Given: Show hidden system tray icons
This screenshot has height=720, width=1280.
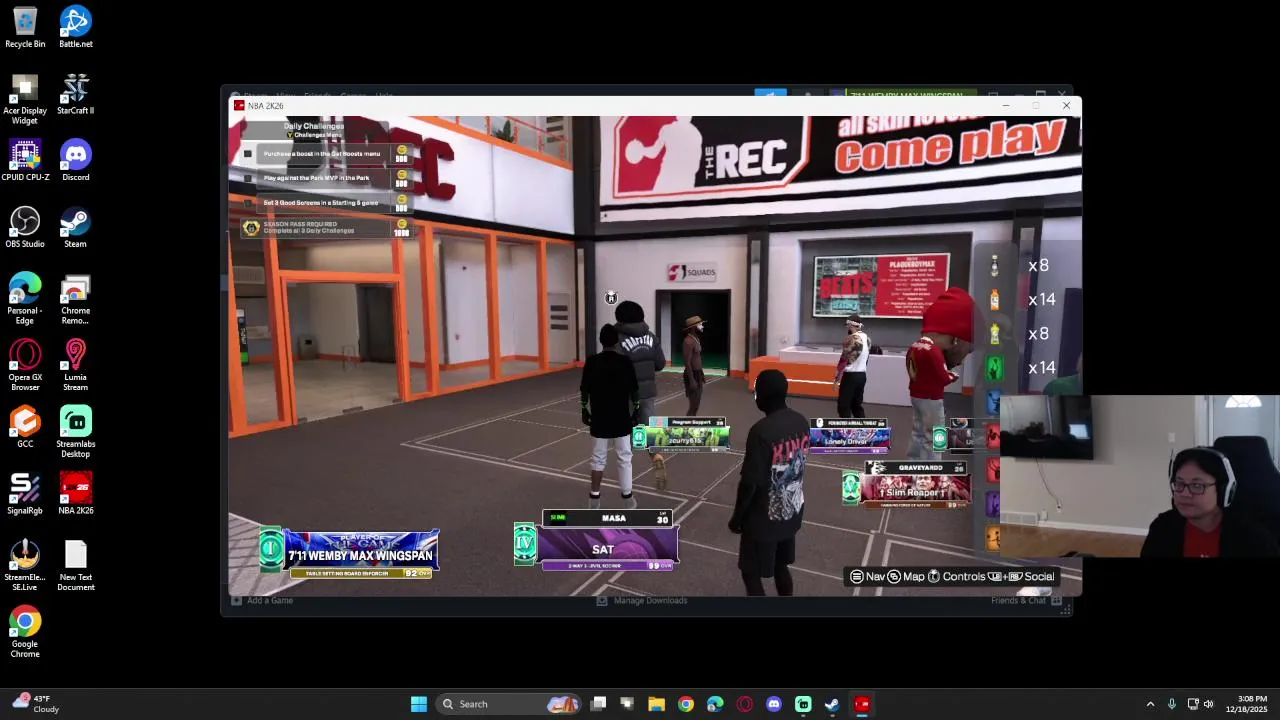Looking at the screenshot, I should (1150, 704).
